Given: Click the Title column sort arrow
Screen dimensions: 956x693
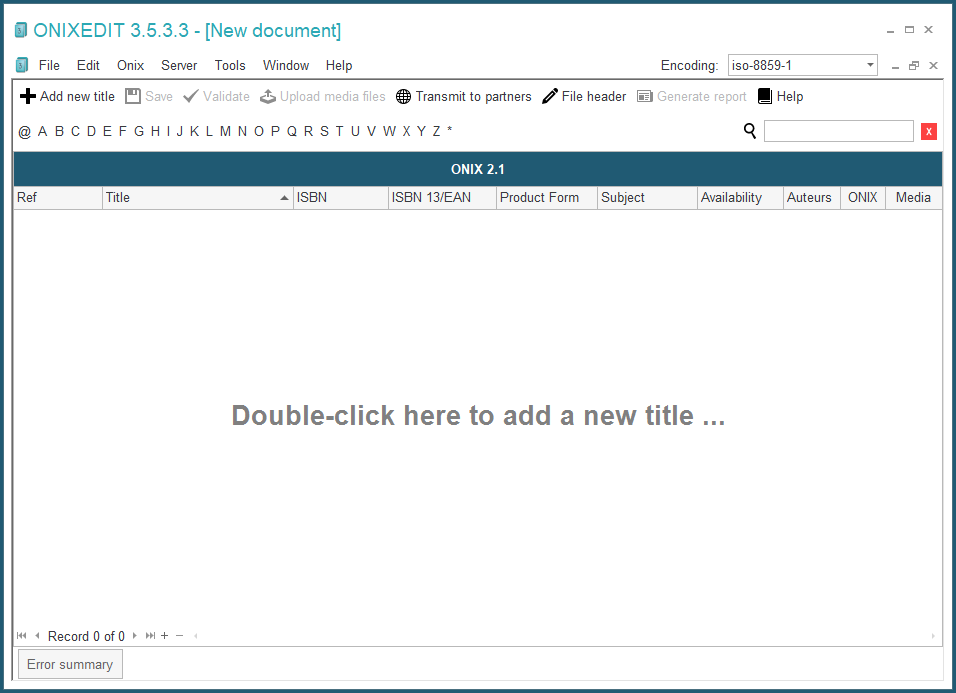Looking at the screenshot, I should tap(284, 197).
